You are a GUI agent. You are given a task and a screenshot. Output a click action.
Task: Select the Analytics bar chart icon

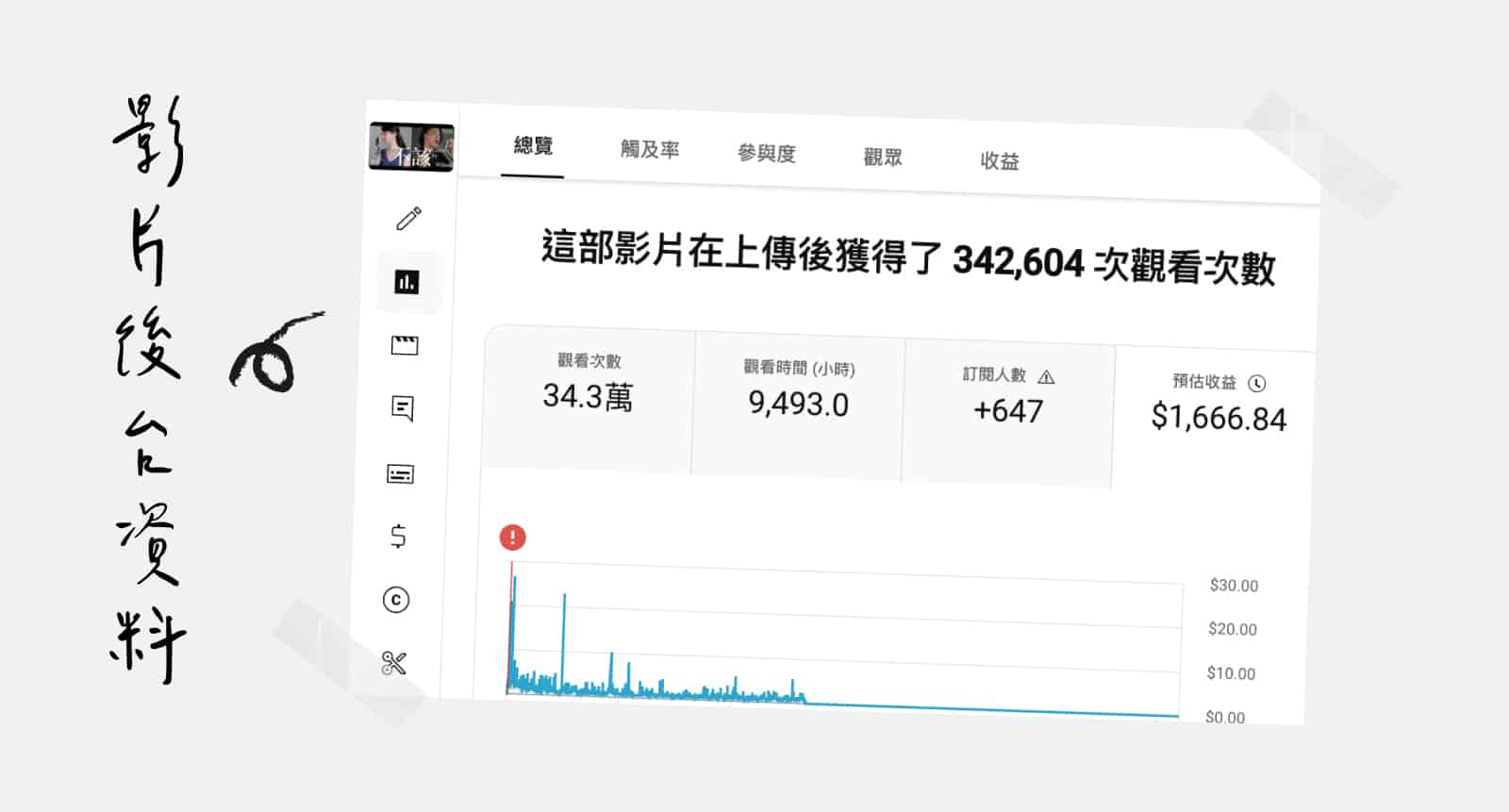[406, 282]
